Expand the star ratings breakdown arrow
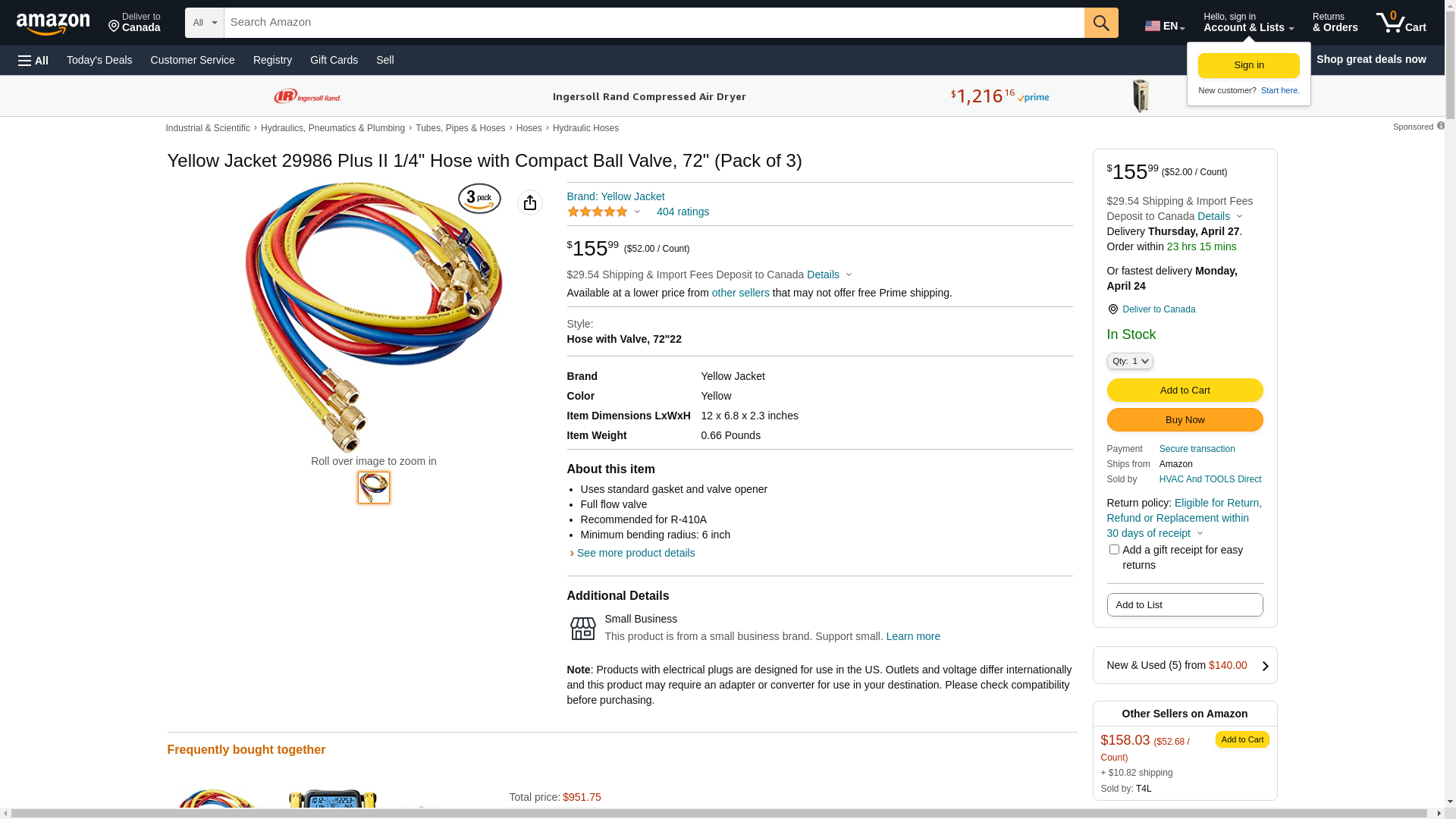 point(637,212)
